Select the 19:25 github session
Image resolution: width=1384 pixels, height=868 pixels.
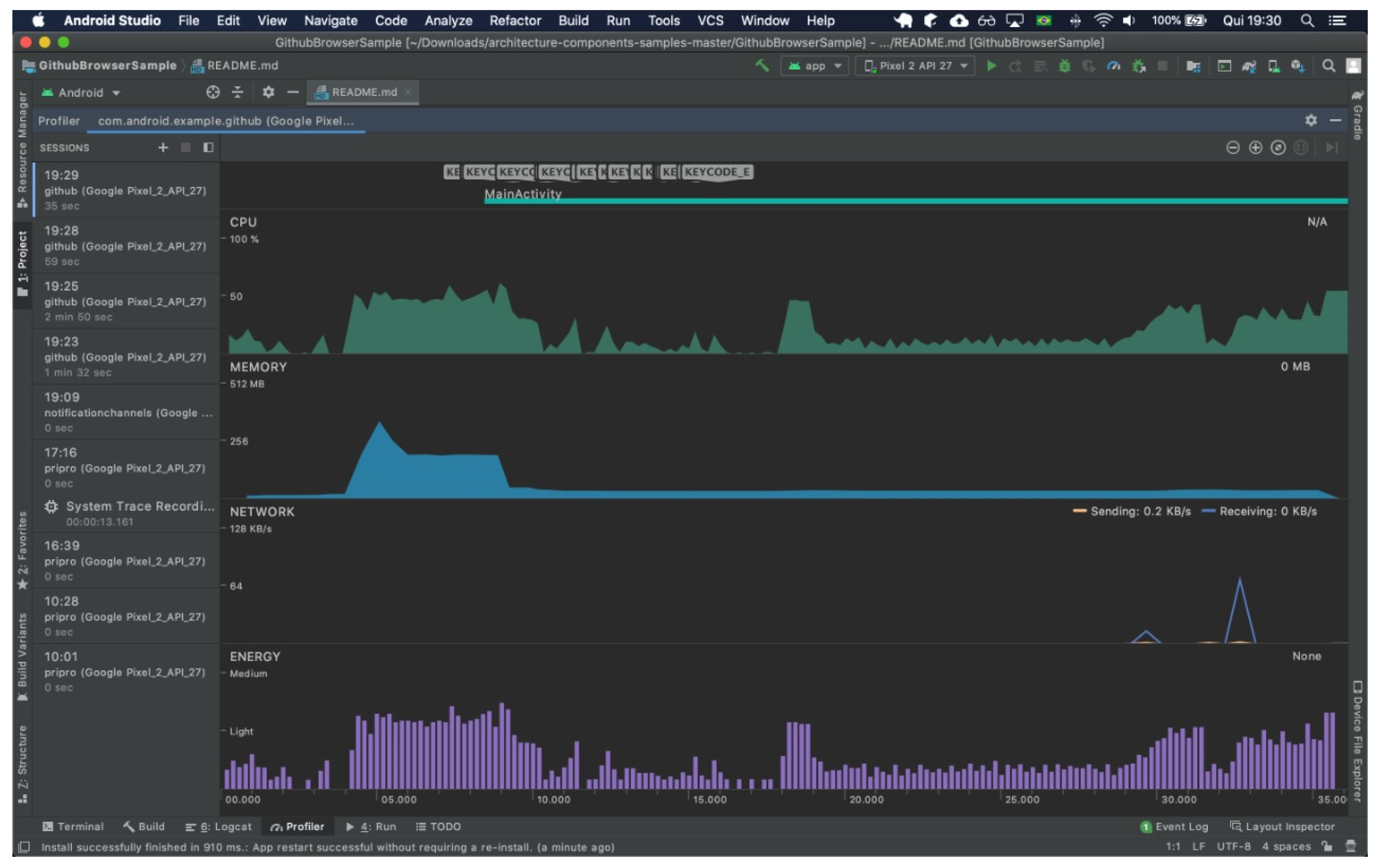pos(125,301)
